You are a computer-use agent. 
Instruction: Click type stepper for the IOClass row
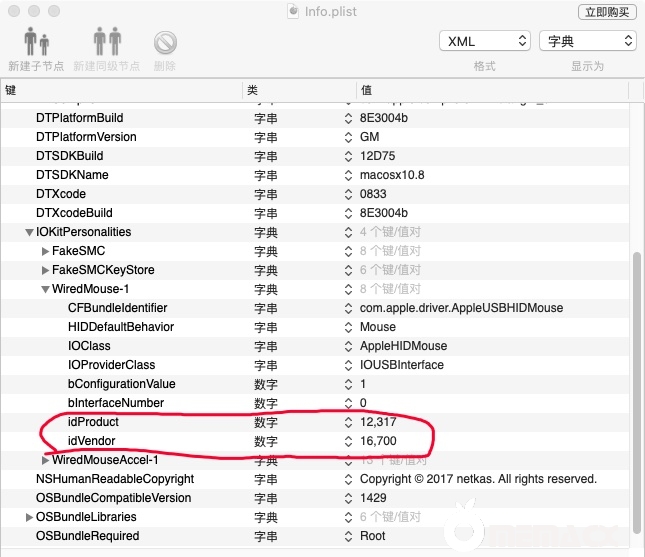click(x=348, y=346)
